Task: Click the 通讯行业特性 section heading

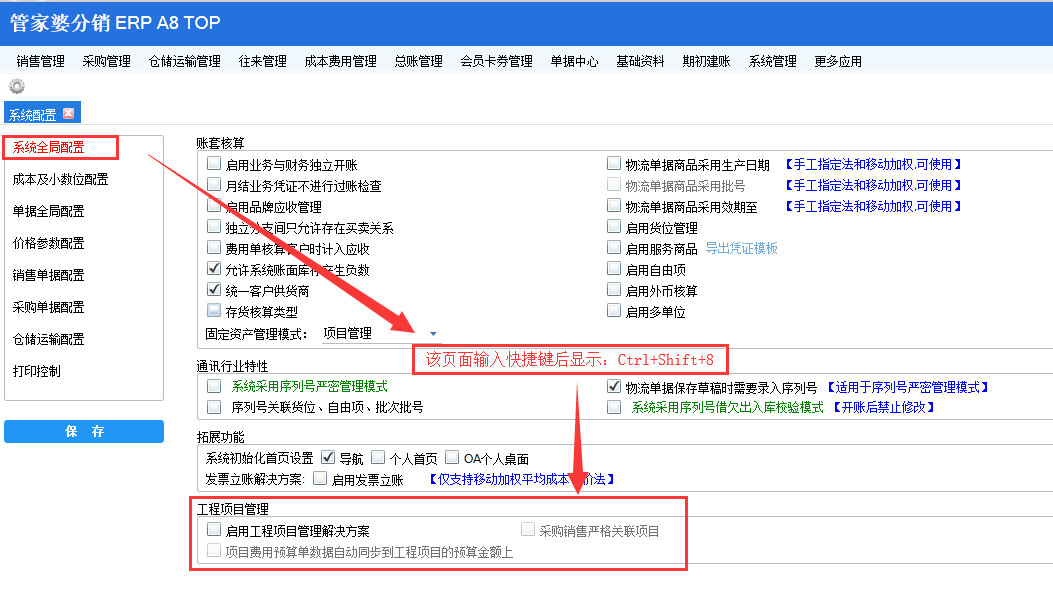Action: pos(232,366)
